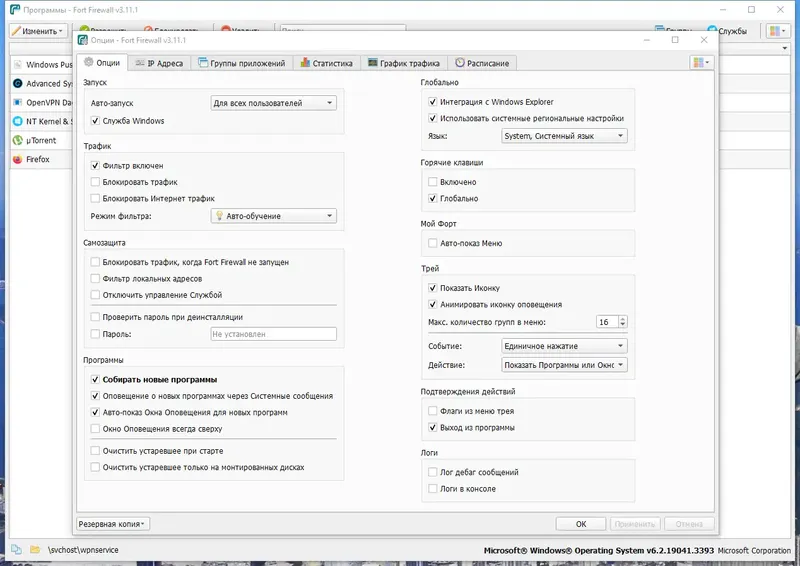Click the max groups stepper arrows
The width and height of the screenshot is (800, 566).
pos(622,322)
